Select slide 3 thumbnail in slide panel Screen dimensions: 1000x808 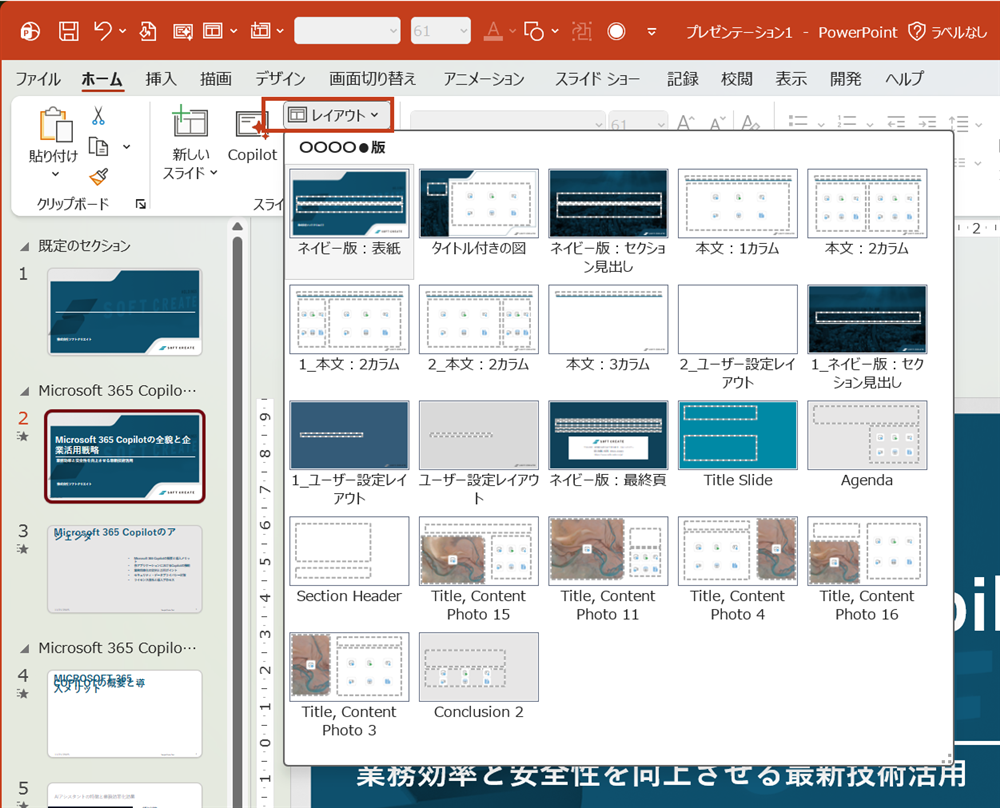[x=124, y=569]
